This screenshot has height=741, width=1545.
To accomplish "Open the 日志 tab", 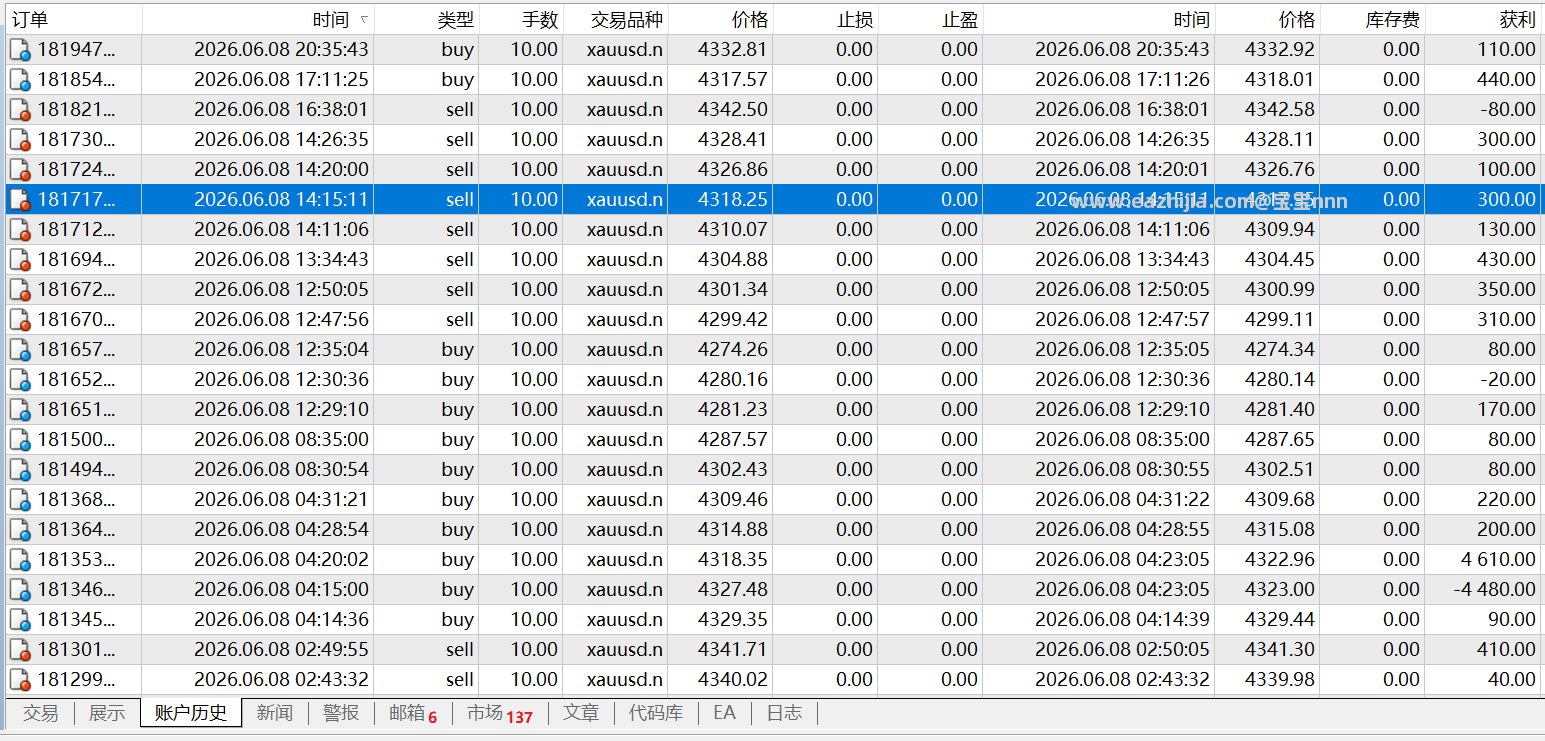I will [x=784, y=713].
